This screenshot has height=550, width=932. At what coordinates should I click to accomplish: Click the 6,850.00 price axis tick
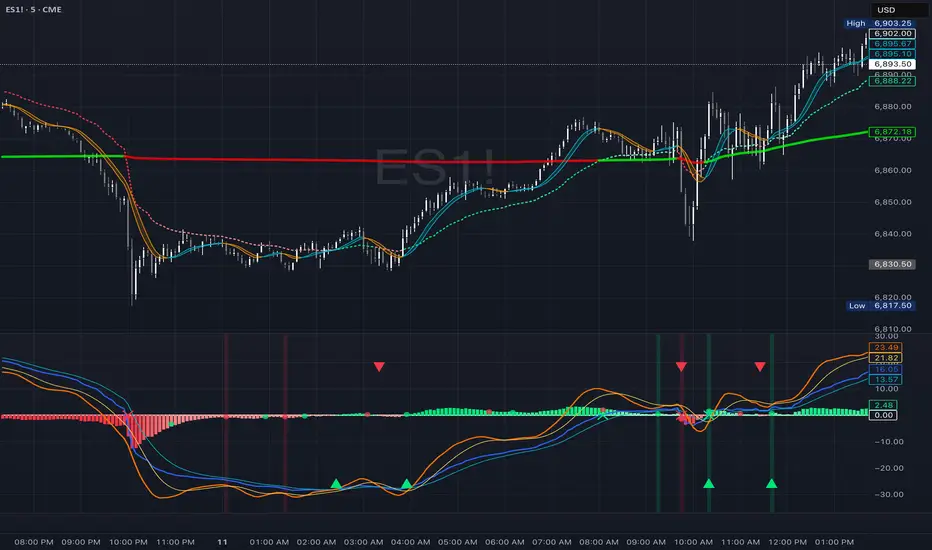tap(892, 202)
